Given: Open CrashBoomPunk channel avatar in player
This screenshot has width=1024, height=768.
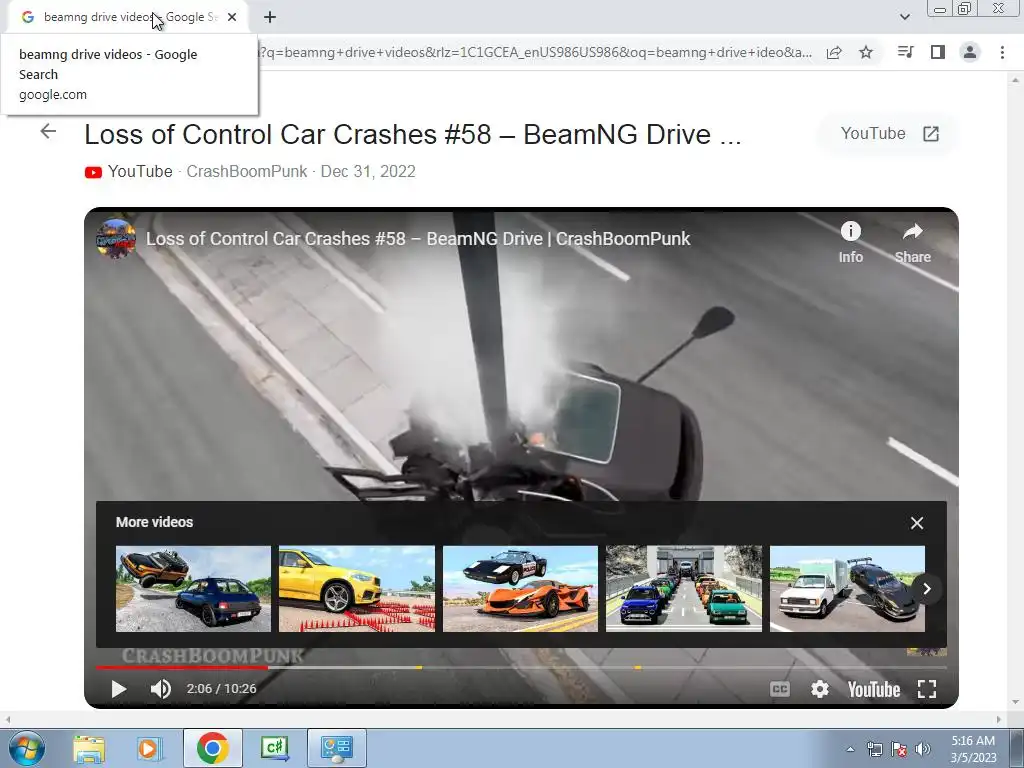Looking at the screenshot, I should tap(116, 239).
